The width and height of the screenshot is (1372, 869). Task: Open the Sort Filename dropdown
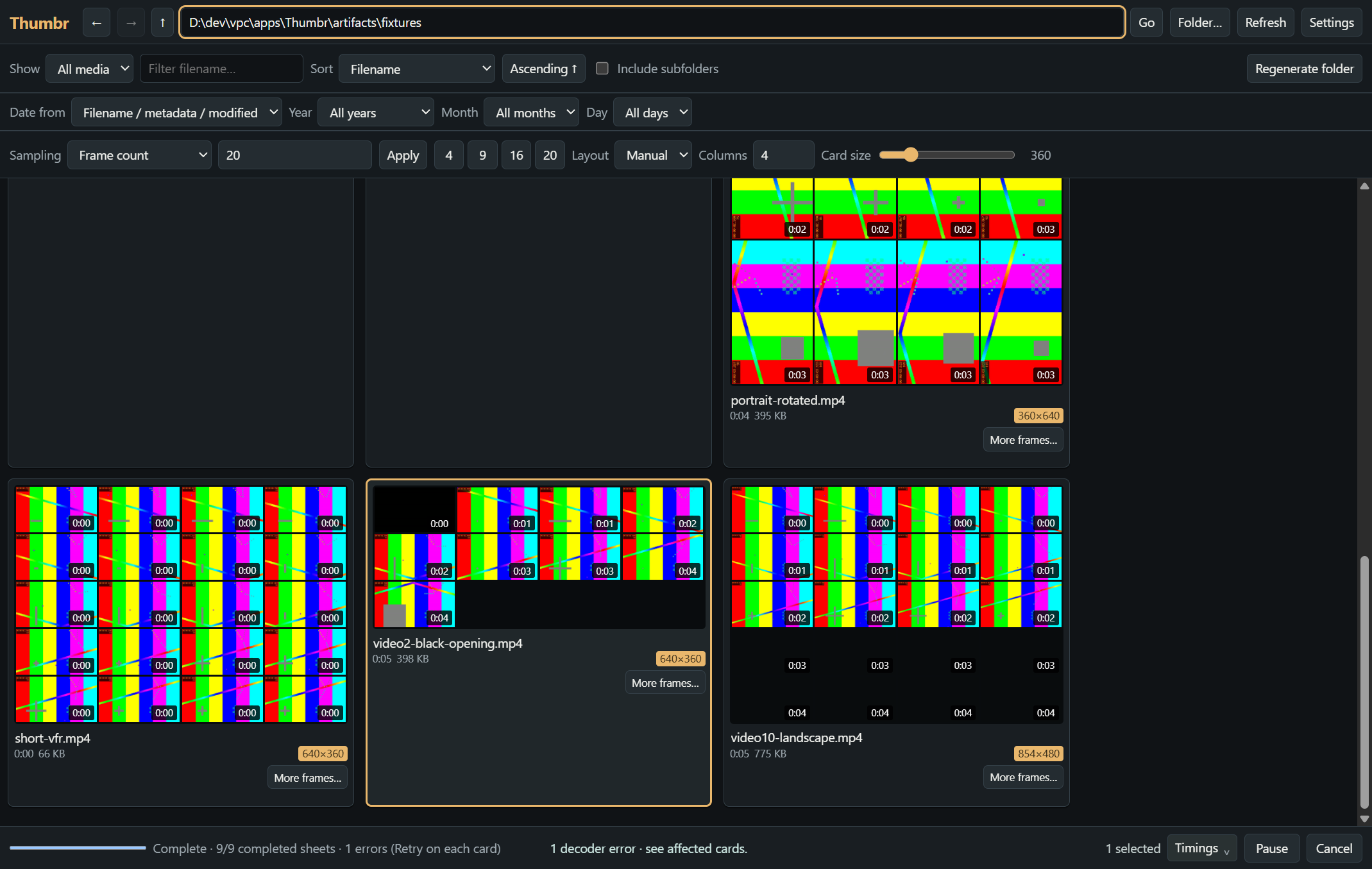point(417,69)
